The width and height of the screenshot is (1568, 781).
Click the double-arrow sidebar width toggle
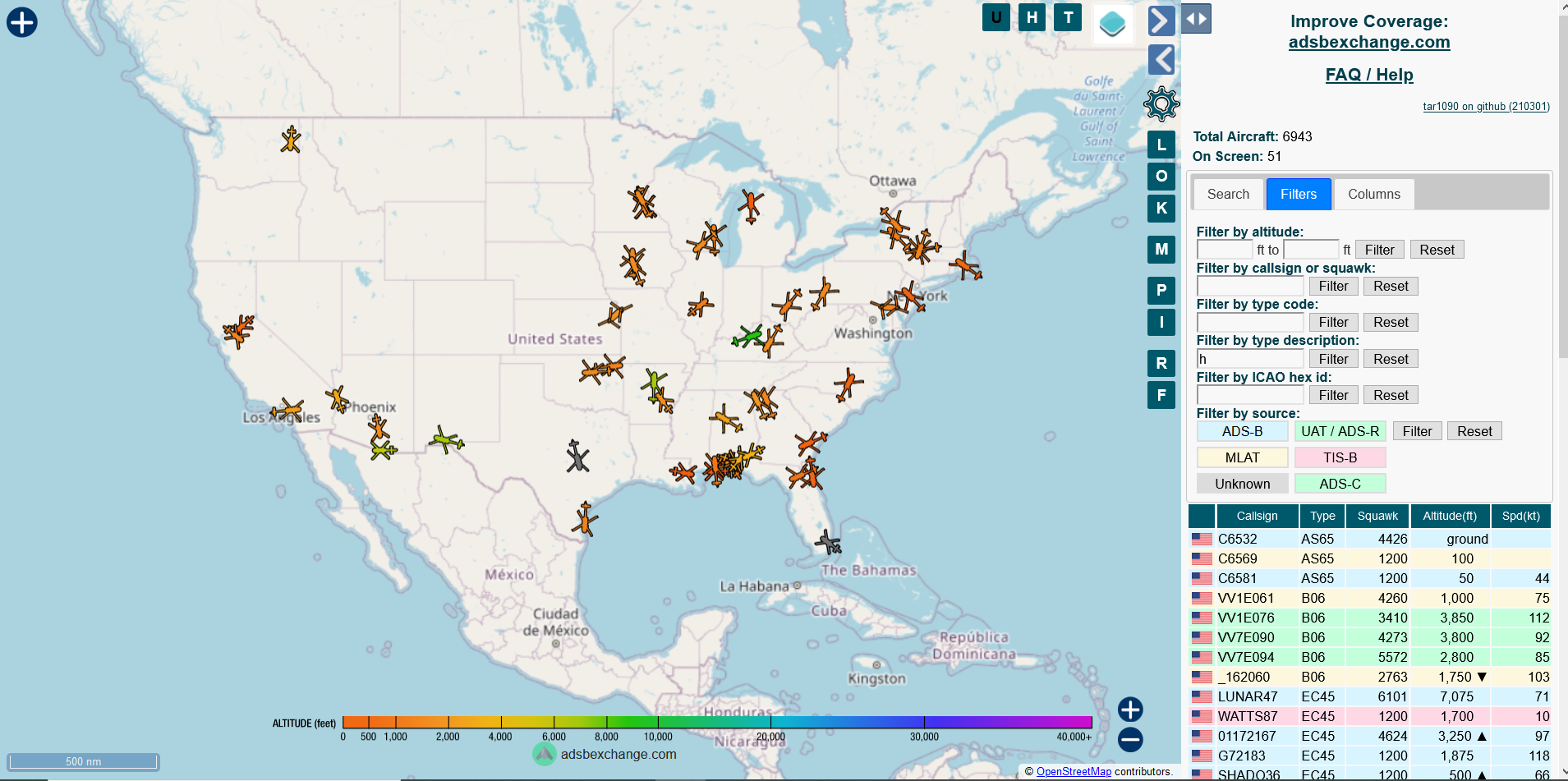tap(1196, 19)
